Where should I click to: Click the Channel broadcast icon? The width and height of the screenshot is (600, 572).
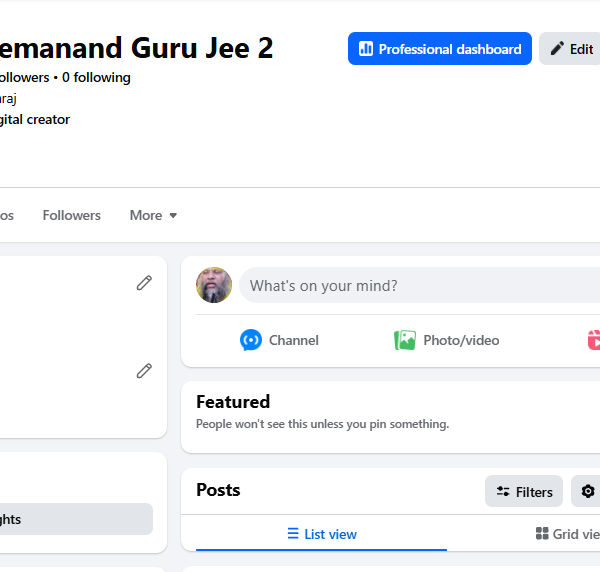251,340
